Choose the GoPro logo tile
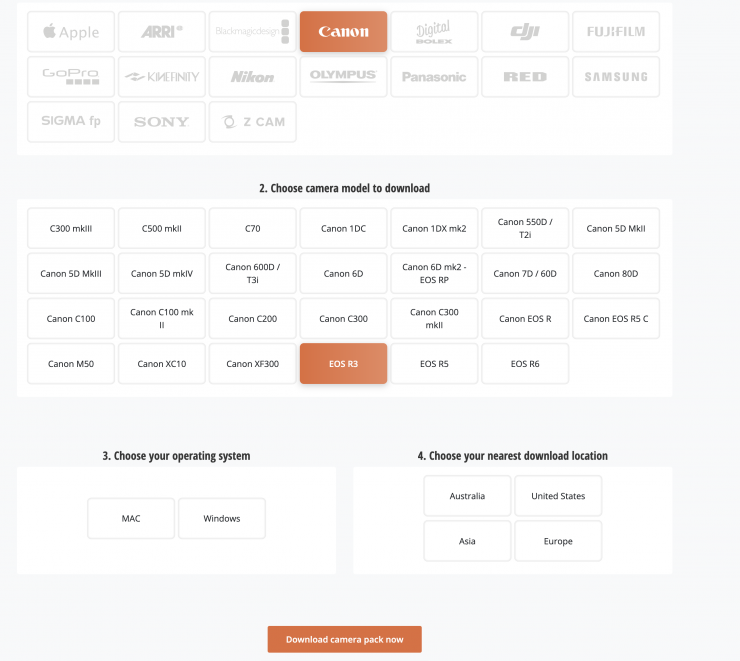This screenshot has width=740, height=661. tap(71, 77)
